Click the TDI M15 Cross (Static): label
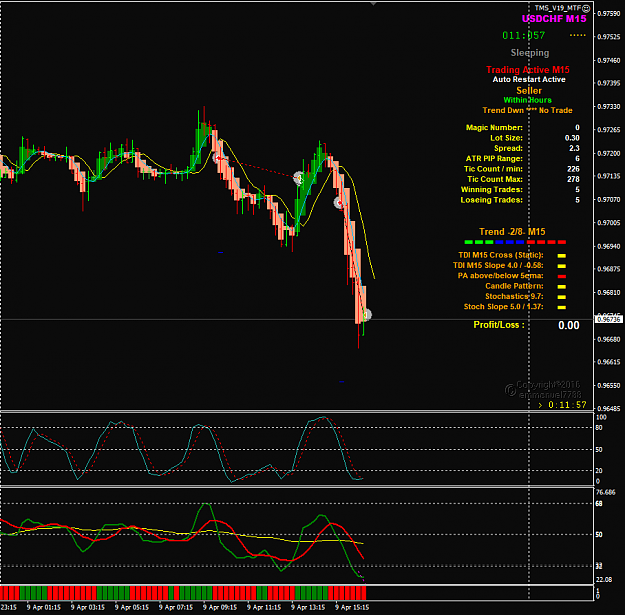 click(501, 255)
